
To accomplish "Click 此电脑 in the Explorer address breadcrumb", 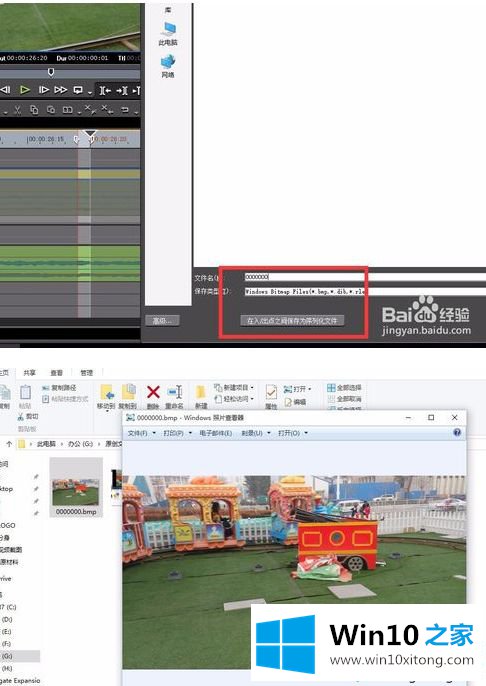I will (46, 444).
